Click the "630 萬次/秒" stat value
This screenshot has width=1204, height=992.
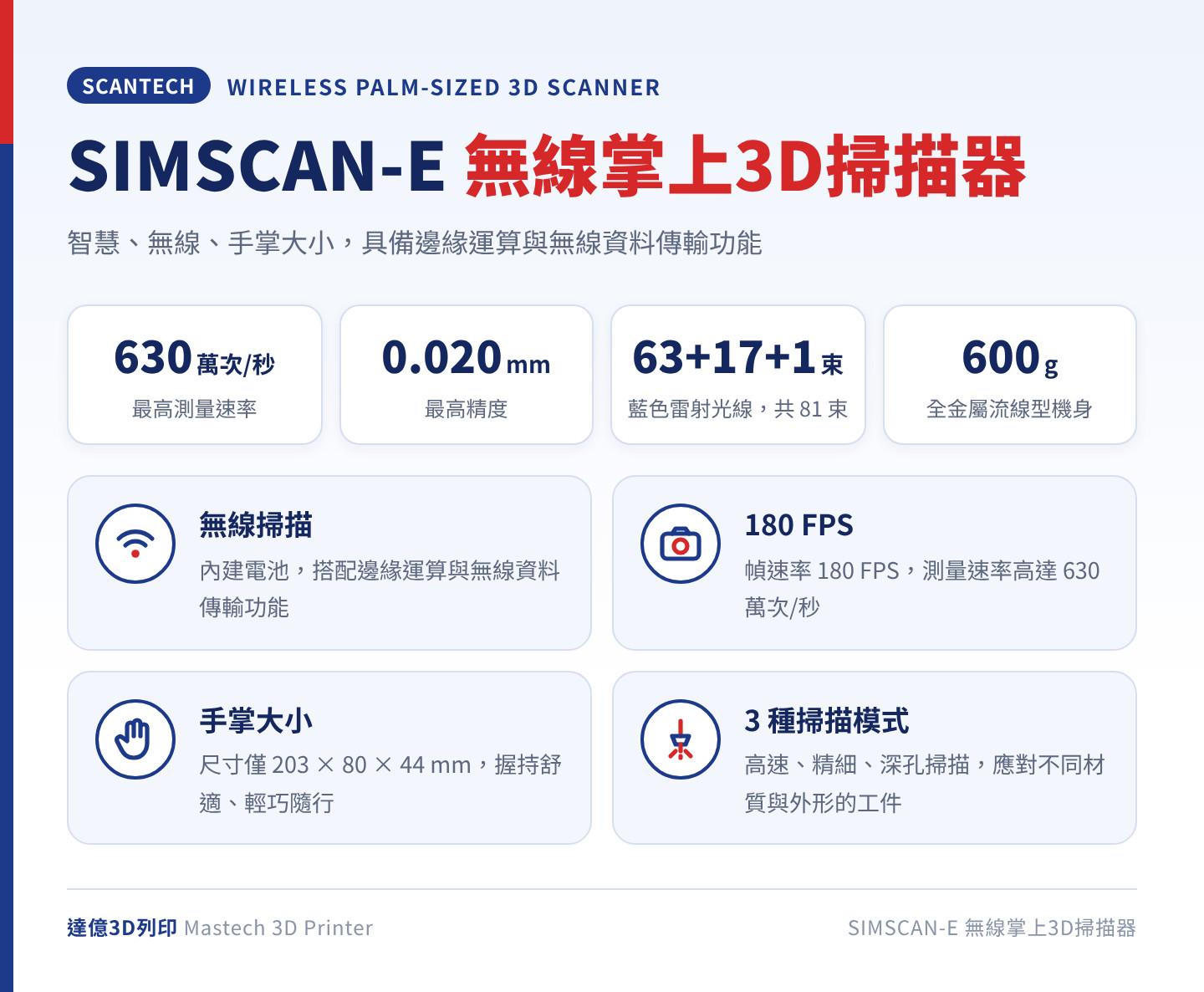(x=195, y=357)
